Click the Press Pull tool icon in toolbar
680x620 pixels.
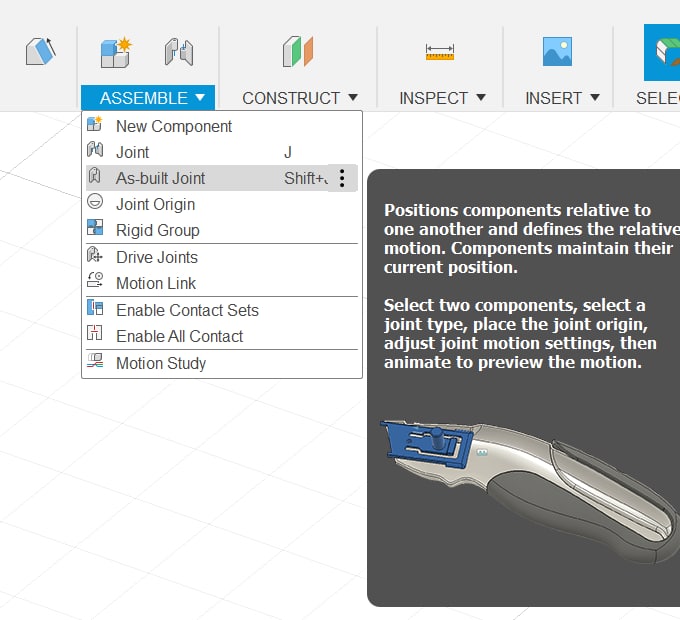click(x=40, y=52)
